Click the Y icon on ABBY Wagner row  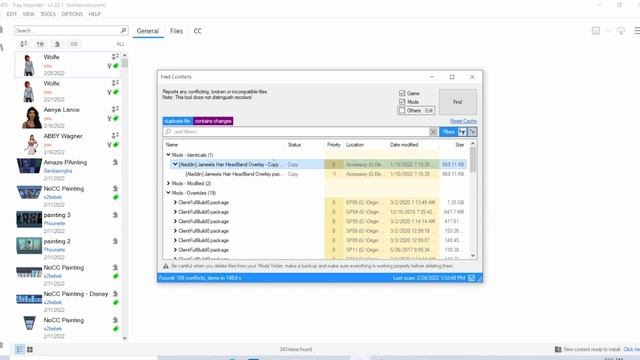pos(109,145)
